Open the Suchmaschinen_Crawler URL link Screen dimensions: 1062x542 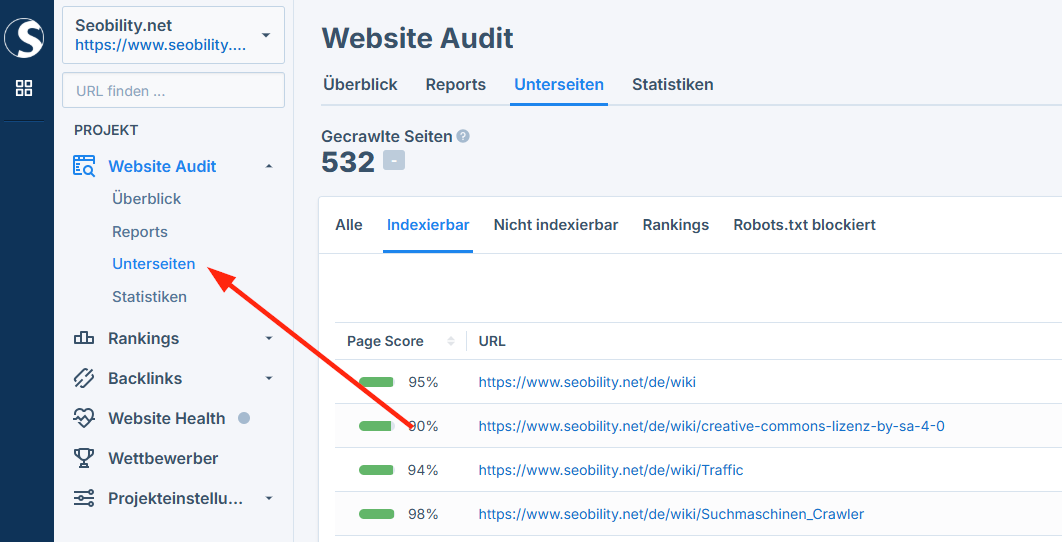click(670, 514)
